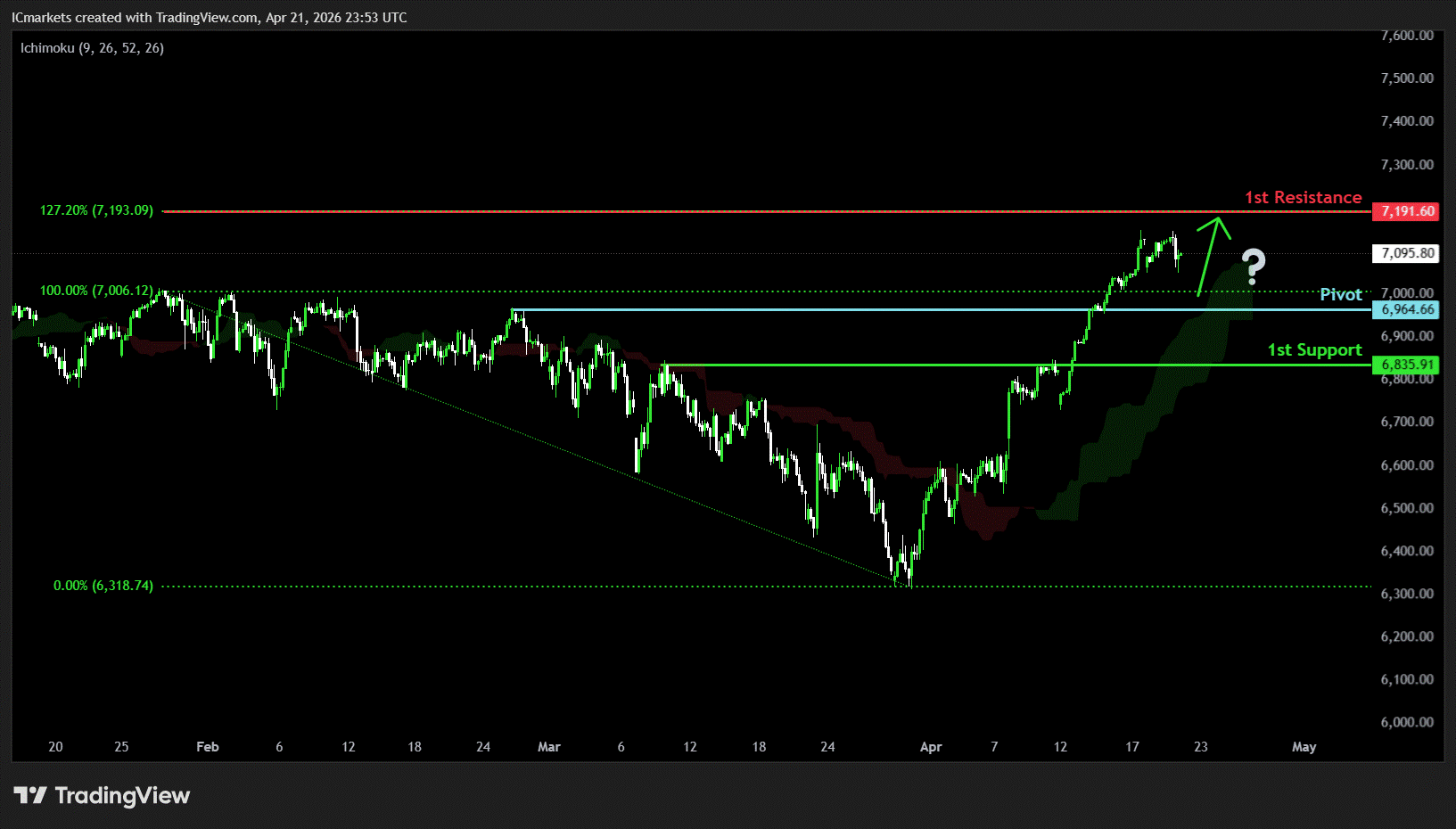This screenshot has height=829, width=1456.
Task: Select the green 6,835.91 support price tag
Action: coord(1407,365)
